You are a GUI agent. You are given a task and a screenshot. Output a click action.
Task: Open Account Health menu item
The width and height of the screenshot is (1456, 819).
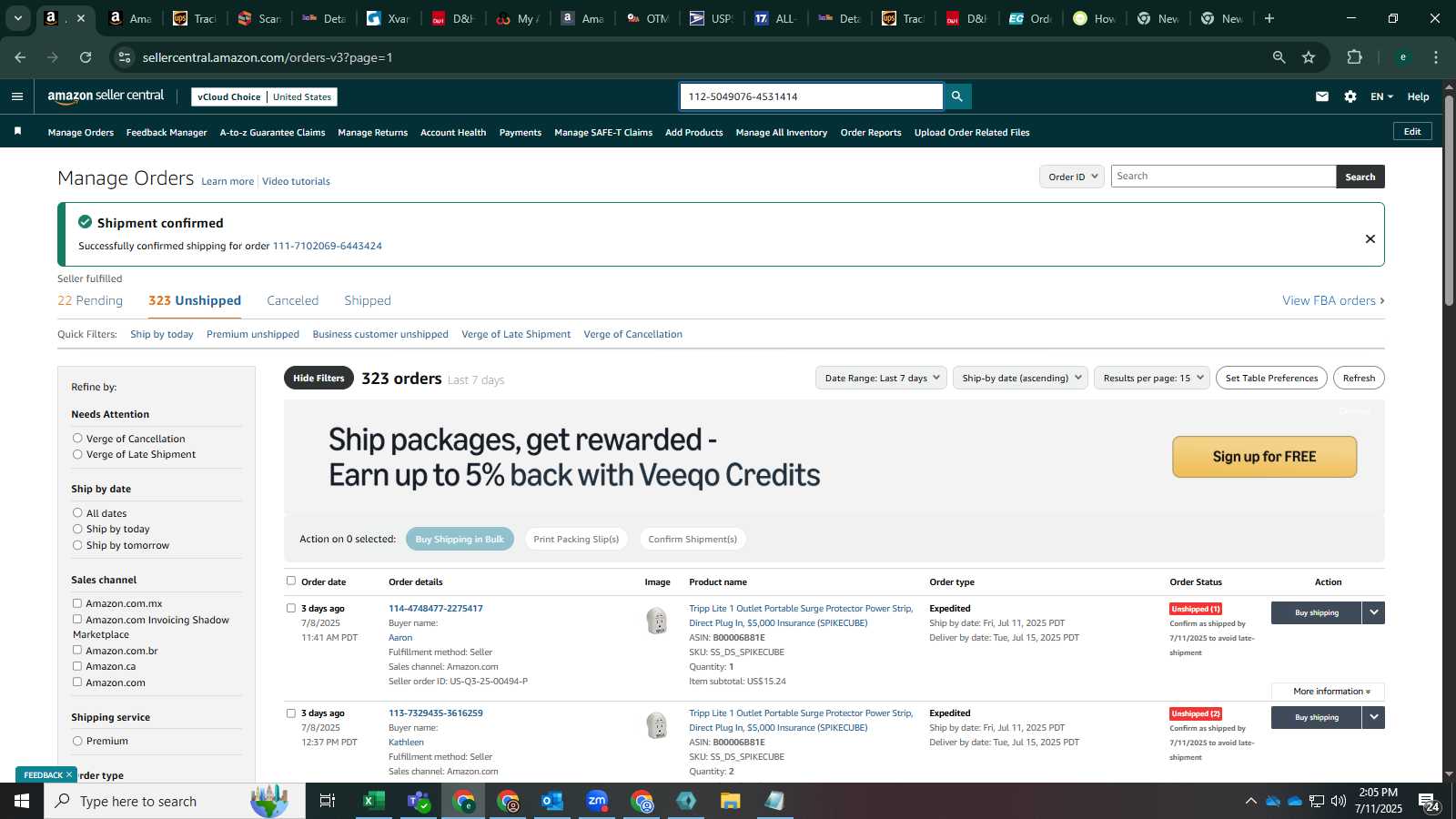(453, 133)
